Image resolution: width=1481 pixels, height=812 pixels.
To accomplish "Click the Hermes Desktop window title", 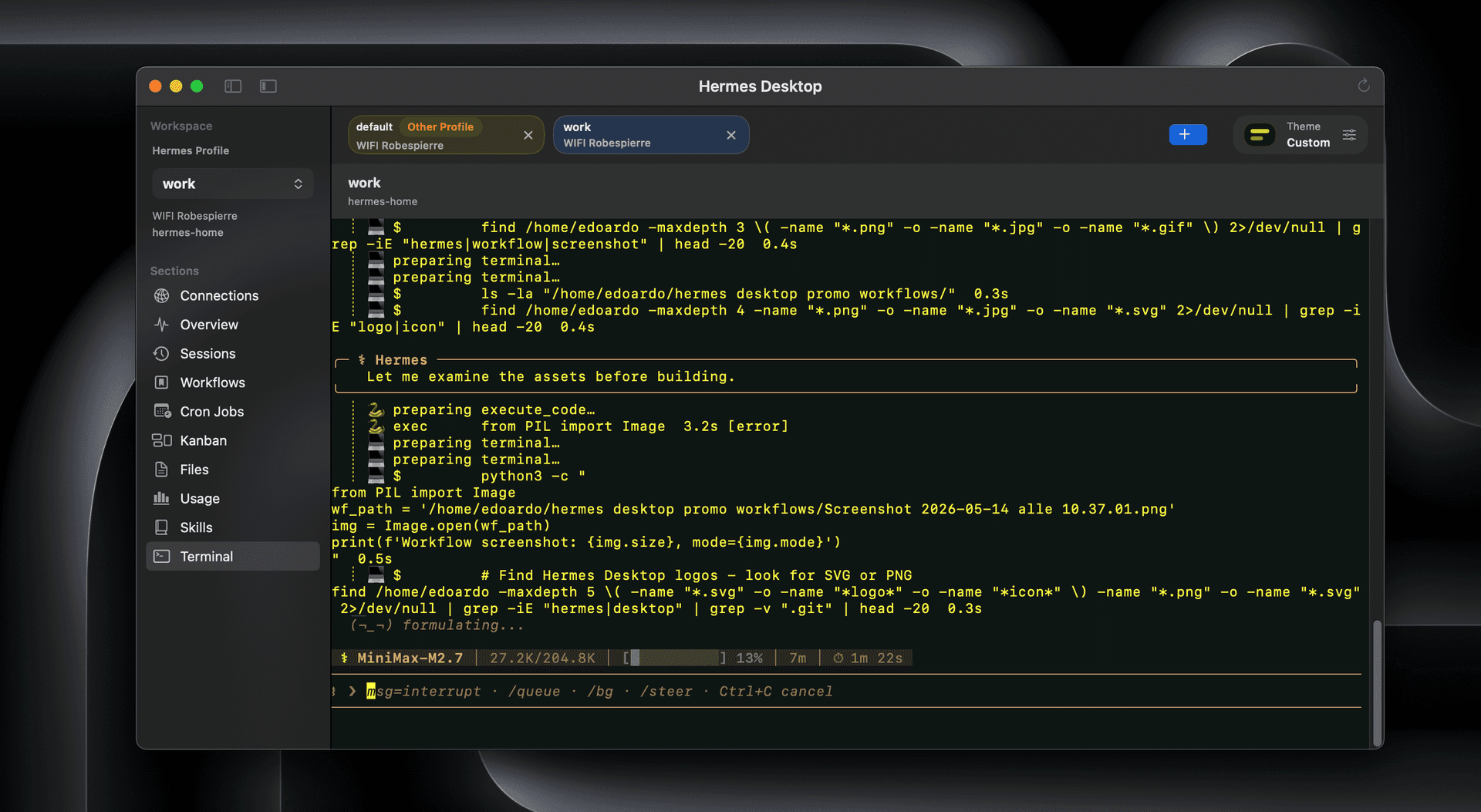I will [760, 86].
